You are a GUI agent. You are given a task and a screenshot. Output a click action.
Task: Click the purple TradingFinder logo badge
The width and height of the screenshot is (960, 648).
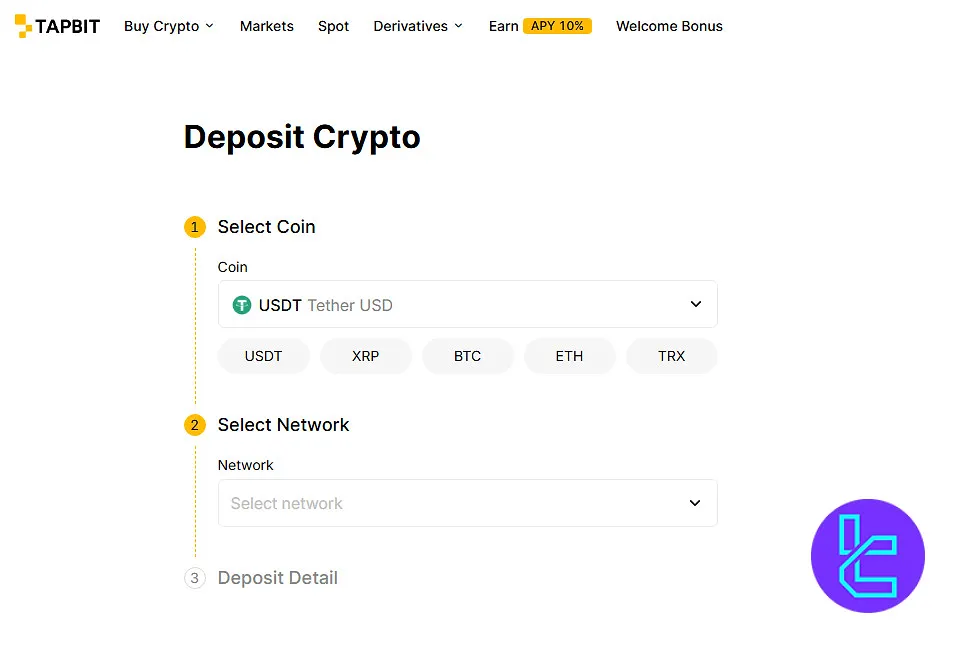pos(867,555)
